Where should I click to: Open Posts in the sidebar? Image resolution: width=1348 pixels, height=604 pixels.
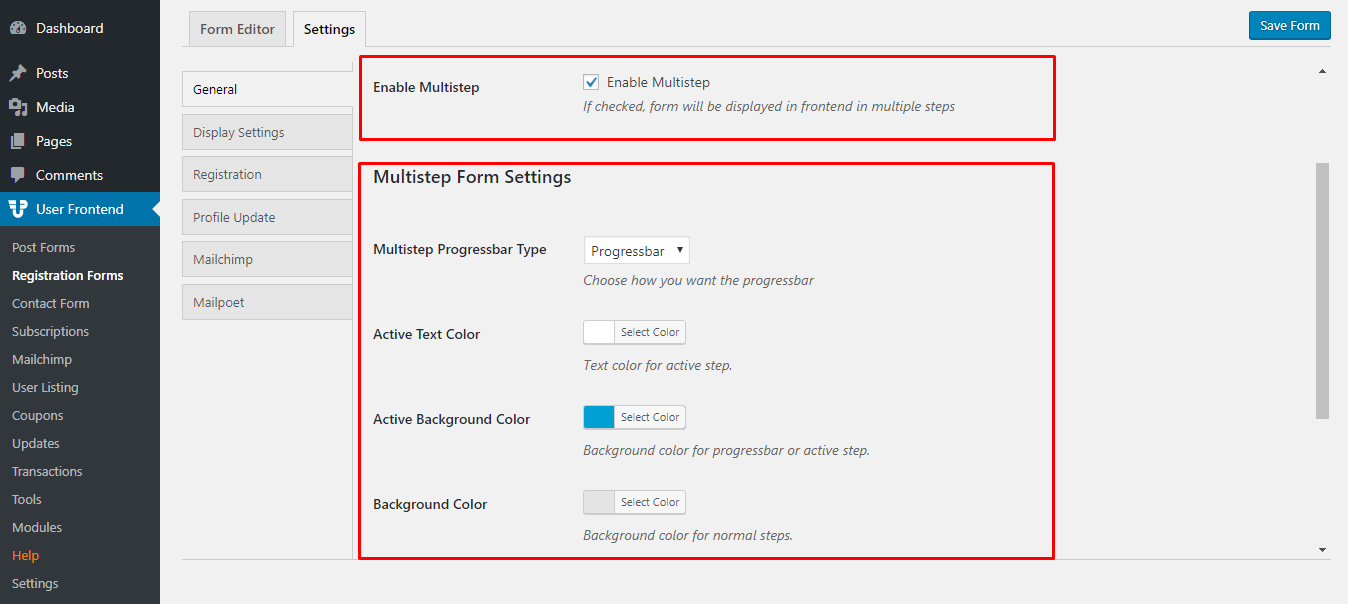80,73
